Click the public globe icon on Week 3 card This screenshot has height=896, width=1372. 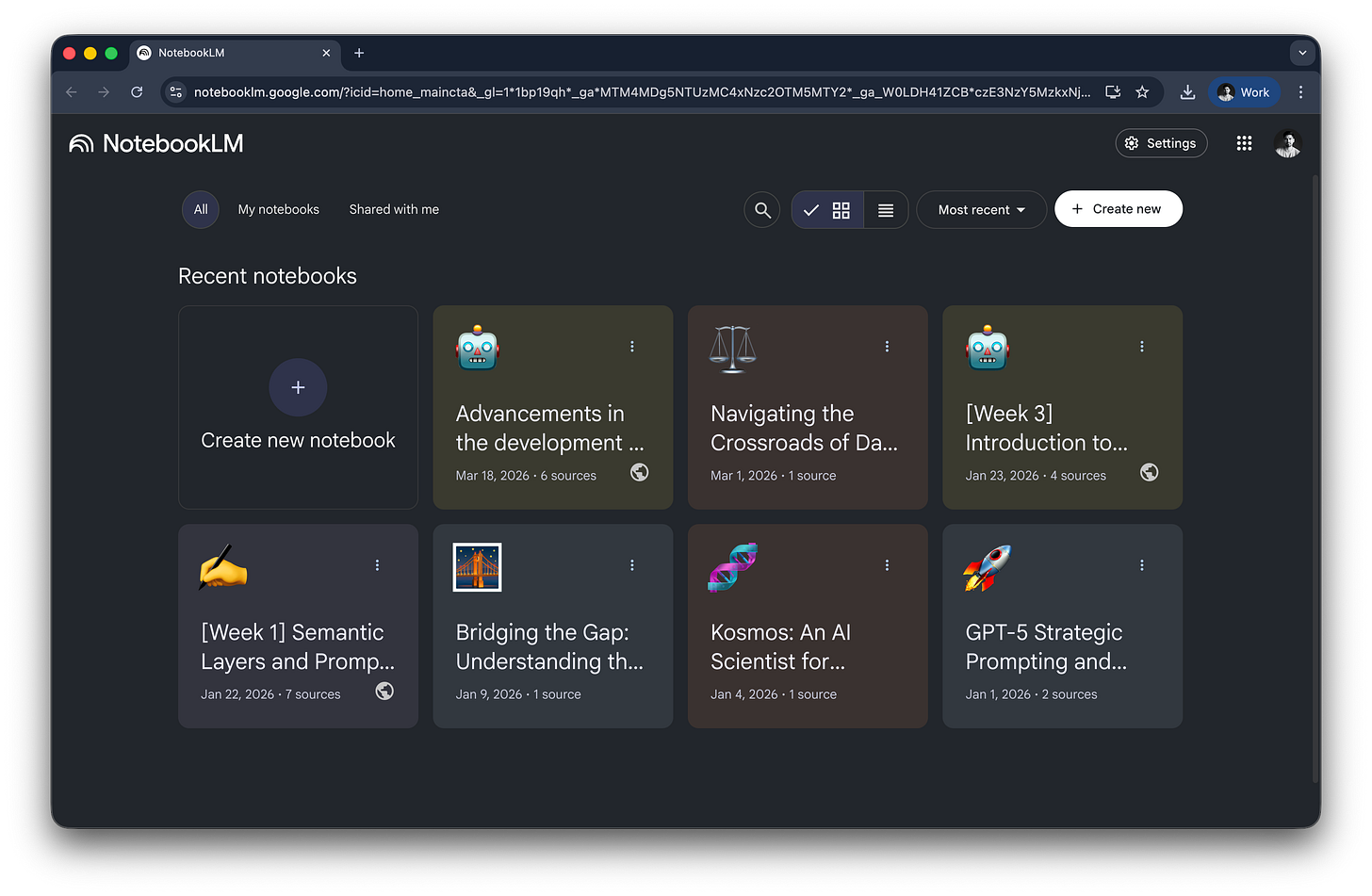[x=1150, y=472]
